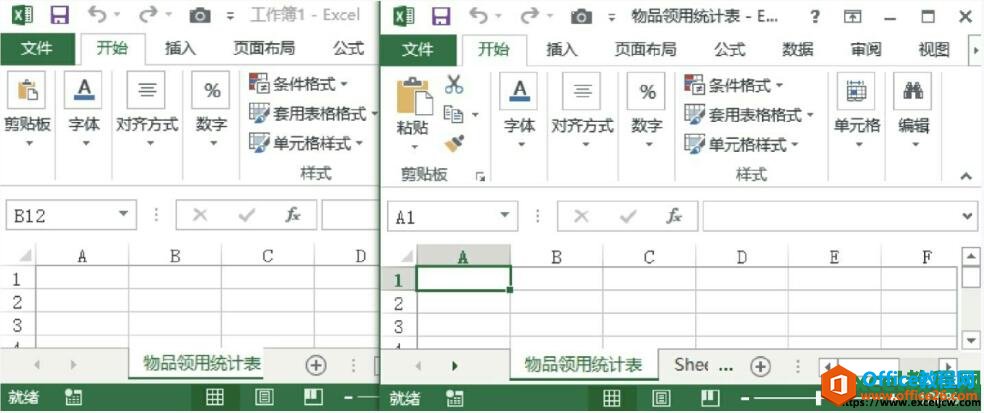Open 单元格样式 in 工作簿1 window

(306, 143)
